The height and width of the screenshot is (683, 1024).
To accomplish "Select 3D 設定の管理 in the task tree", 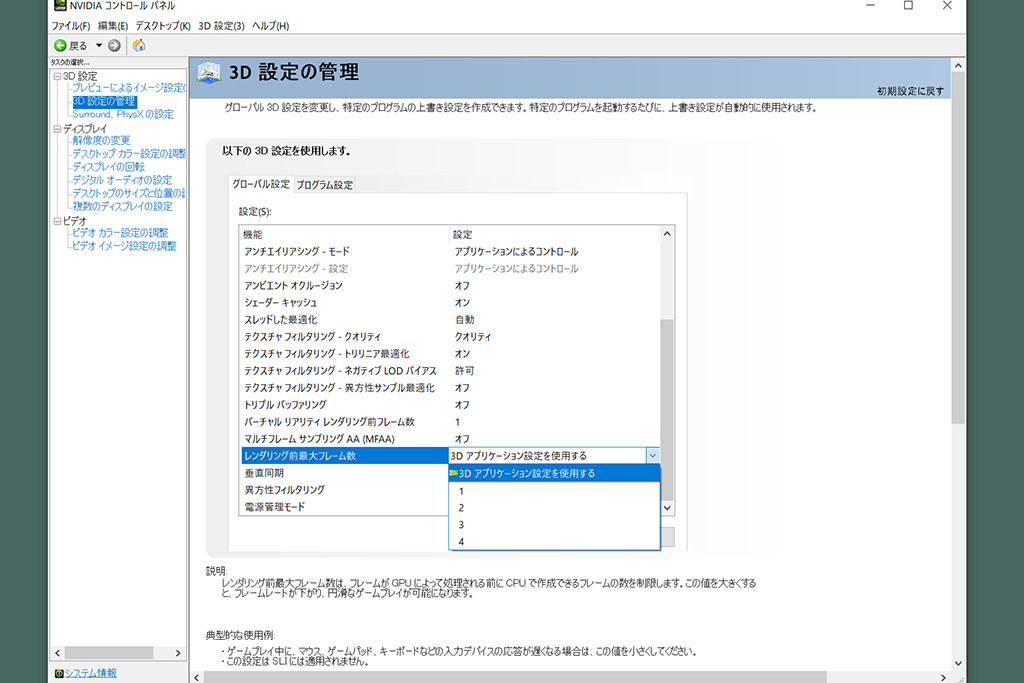I will [104, 101].
